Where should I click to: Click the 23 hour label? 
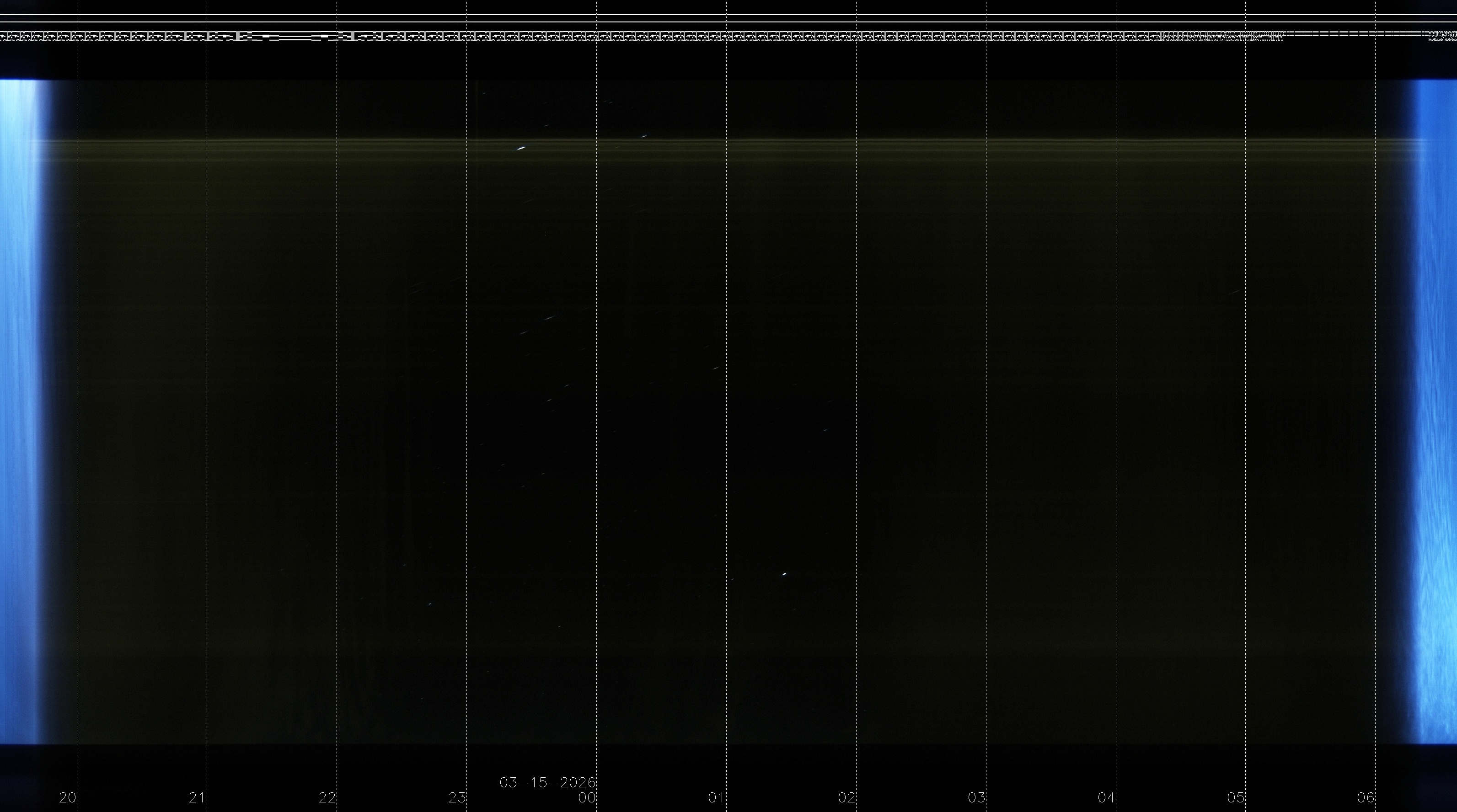point(457,798)
